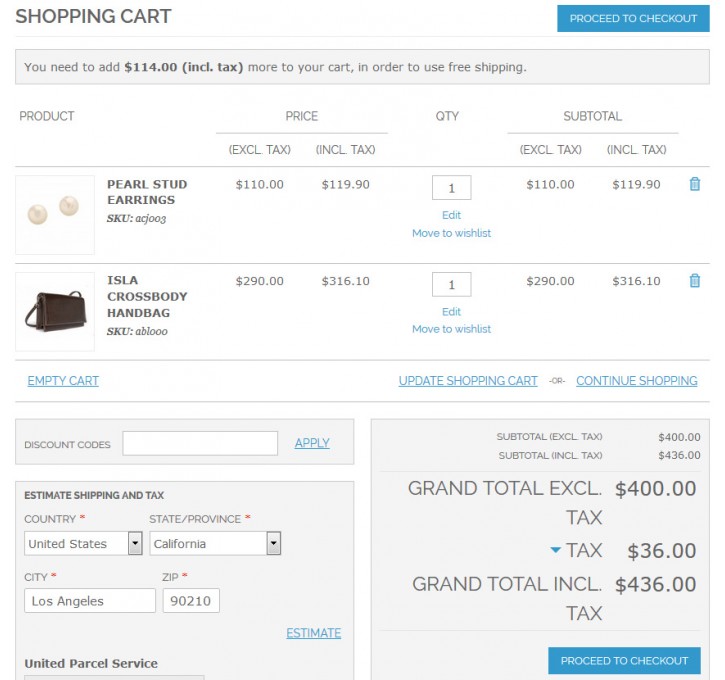Select quantity box for Pearl Stud Earrings

(452, 188)
